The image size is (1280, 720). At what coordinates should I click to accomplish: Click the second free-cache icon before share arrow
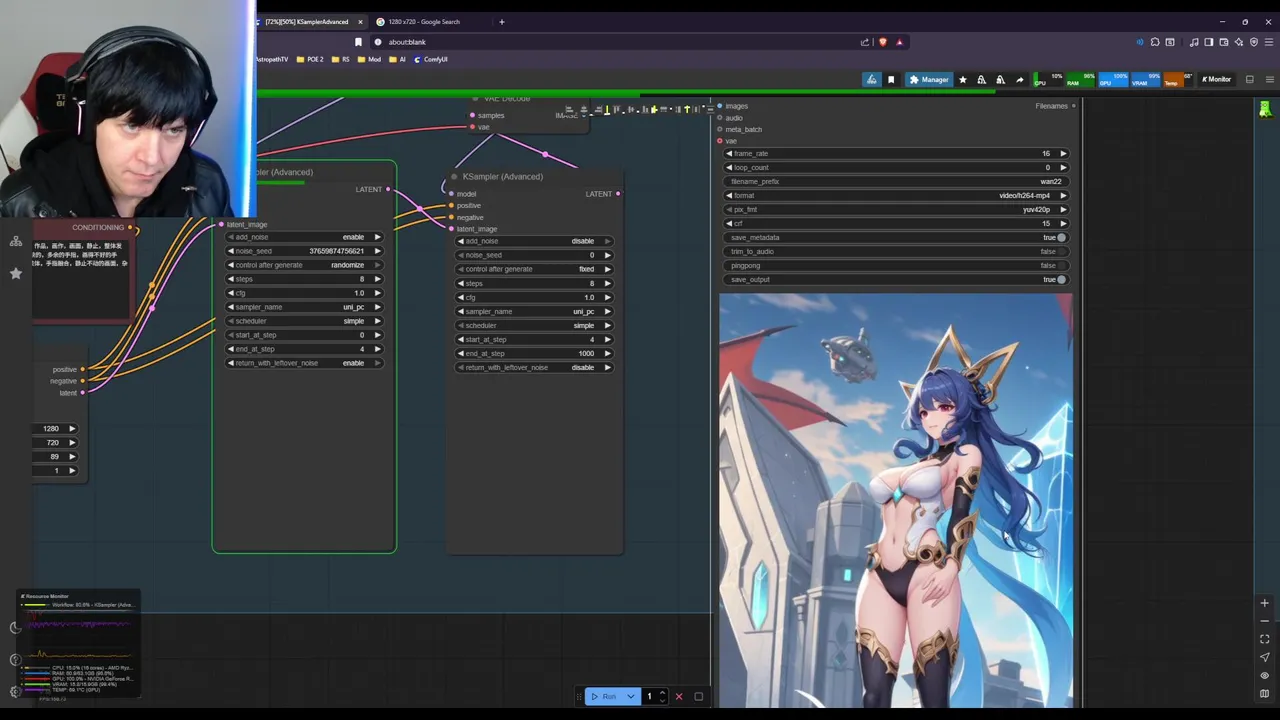click(x=1000, y=80)
